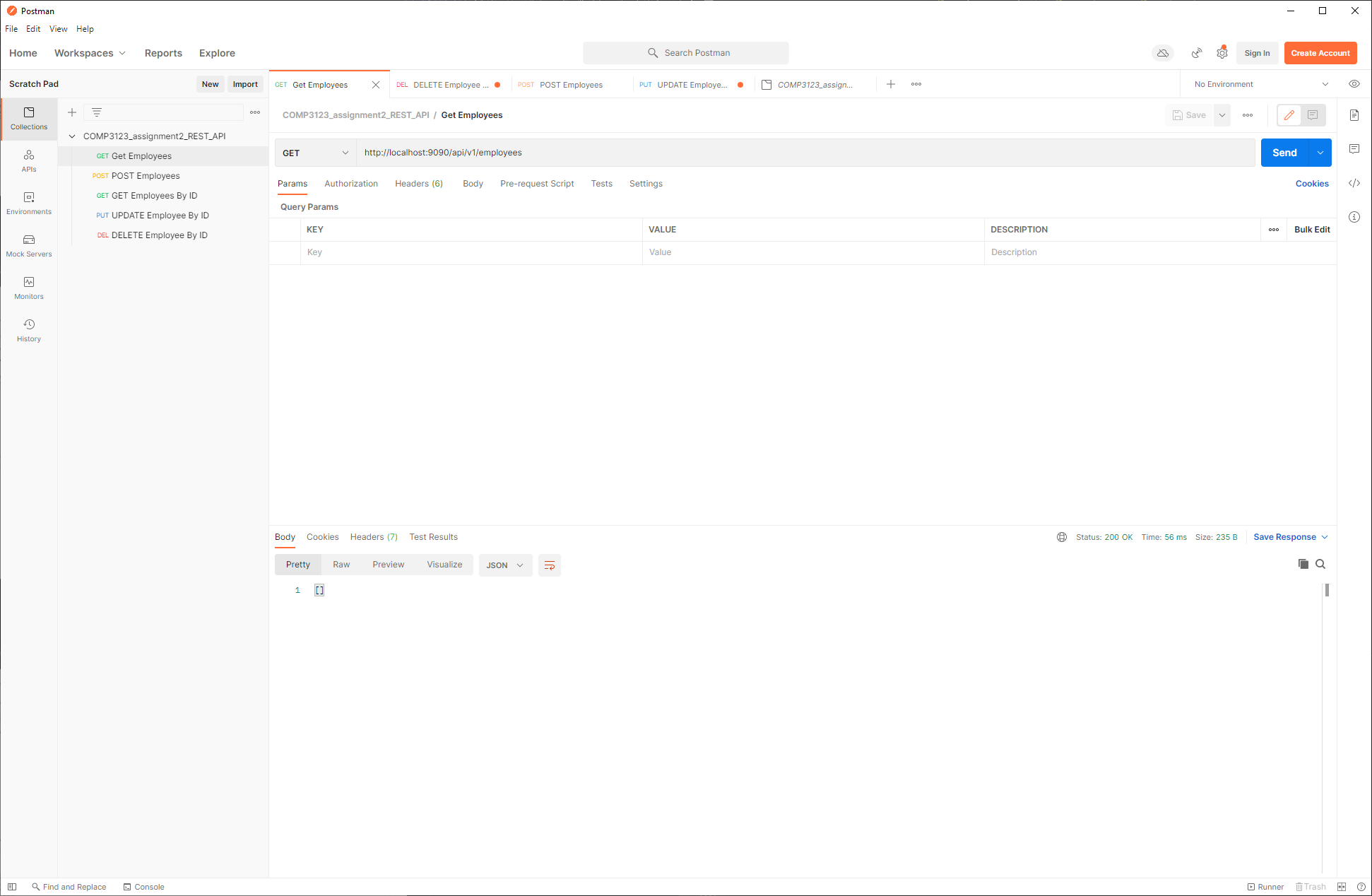Open the Environments sidebar panel

[x=29, y=204]
